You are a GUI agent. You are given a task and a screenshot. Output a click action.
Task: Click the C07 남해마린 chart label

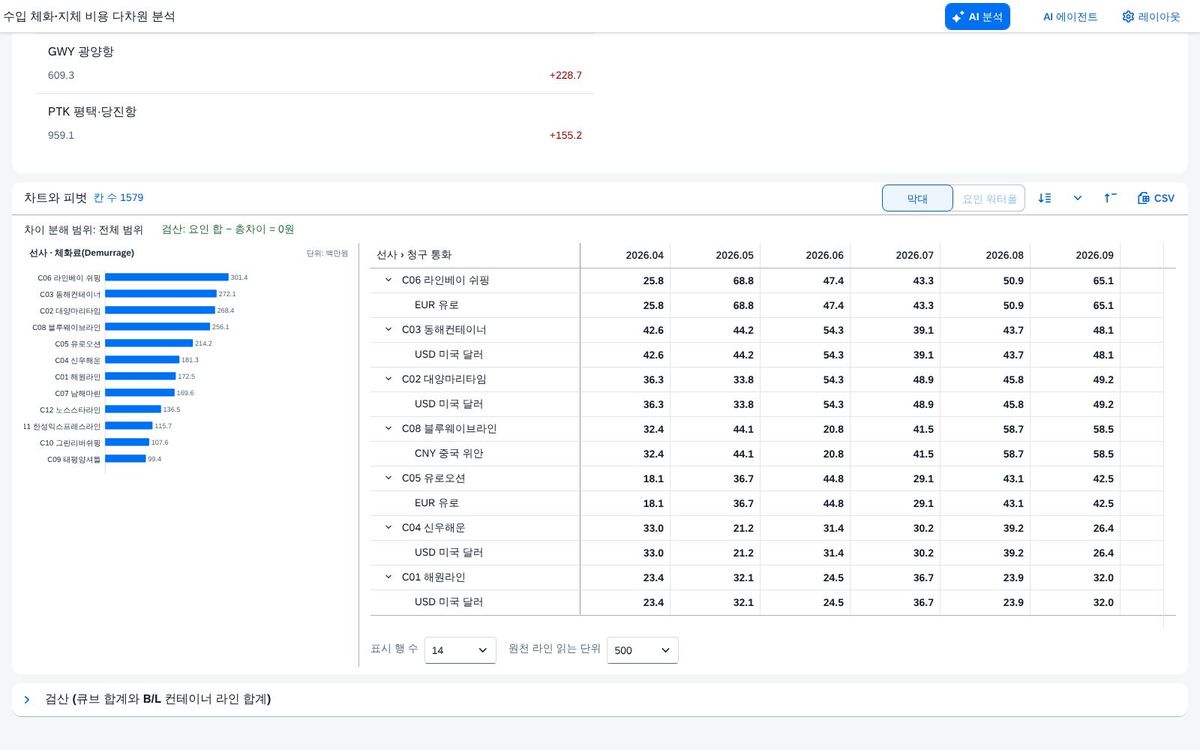tap(78, 393)
